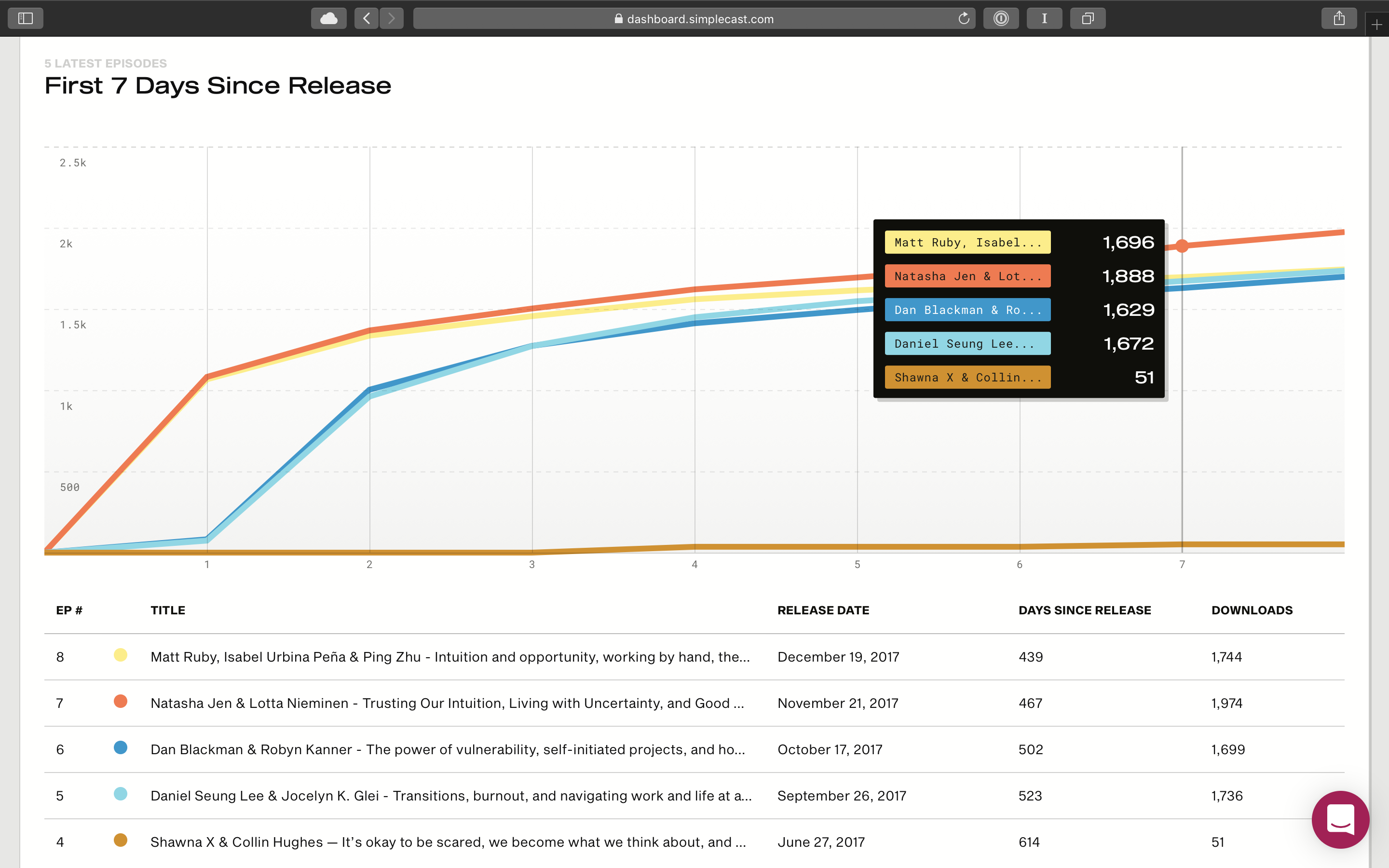Open the 1Password extension icon

(x=1000, y=18)
